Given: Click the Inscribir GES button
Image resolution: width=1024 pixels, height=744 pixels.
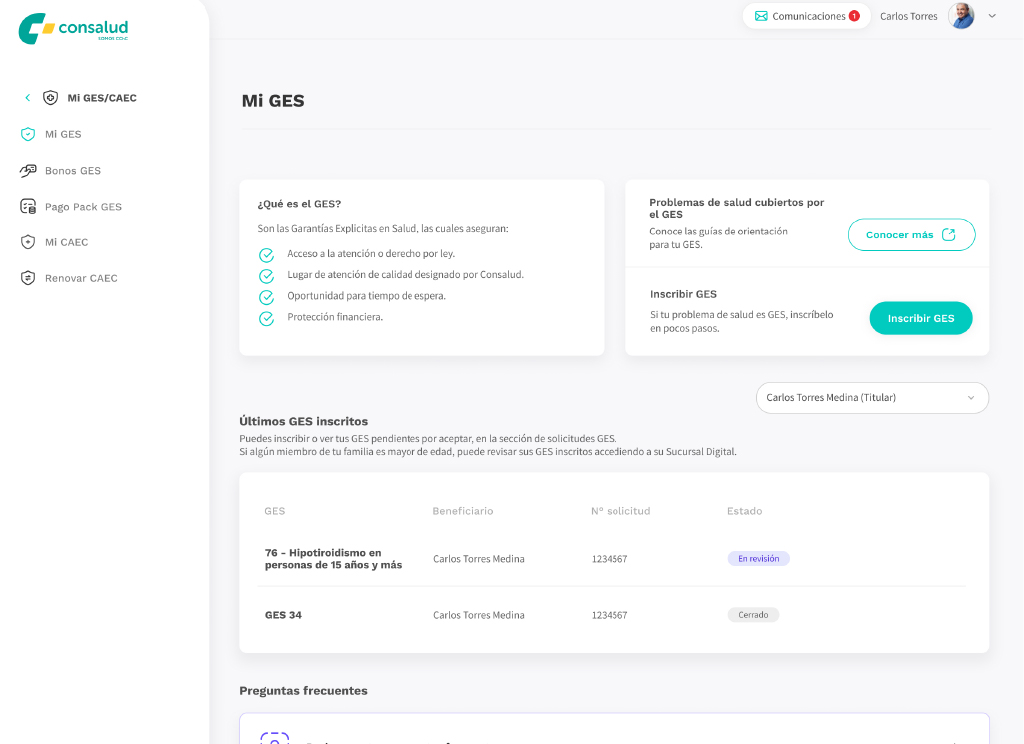Looking at the screenshot, I should [920, 318].
